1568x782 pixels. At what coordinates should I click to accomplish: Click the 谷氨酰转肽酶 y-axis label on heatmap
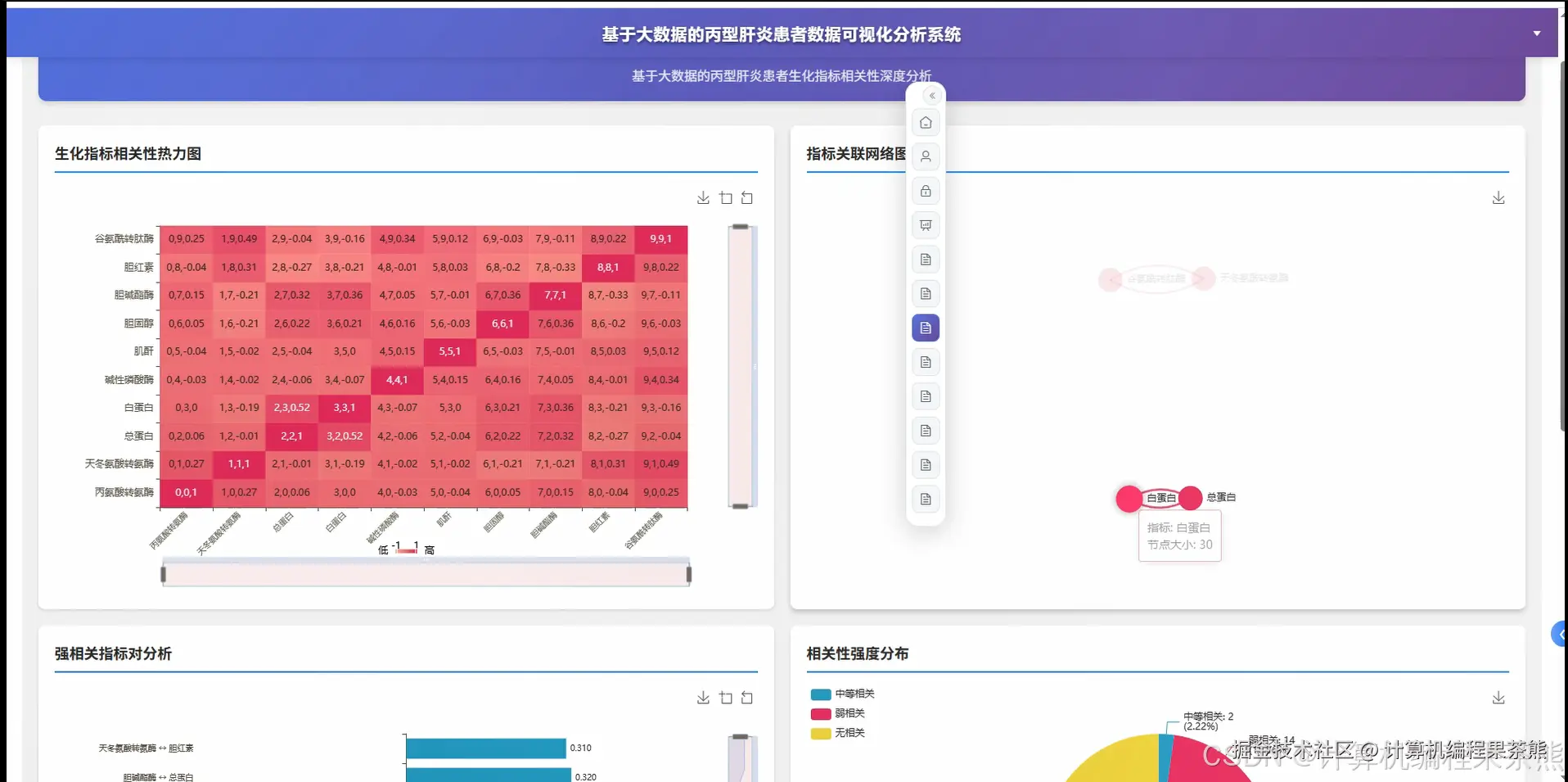tap(124, 239)
